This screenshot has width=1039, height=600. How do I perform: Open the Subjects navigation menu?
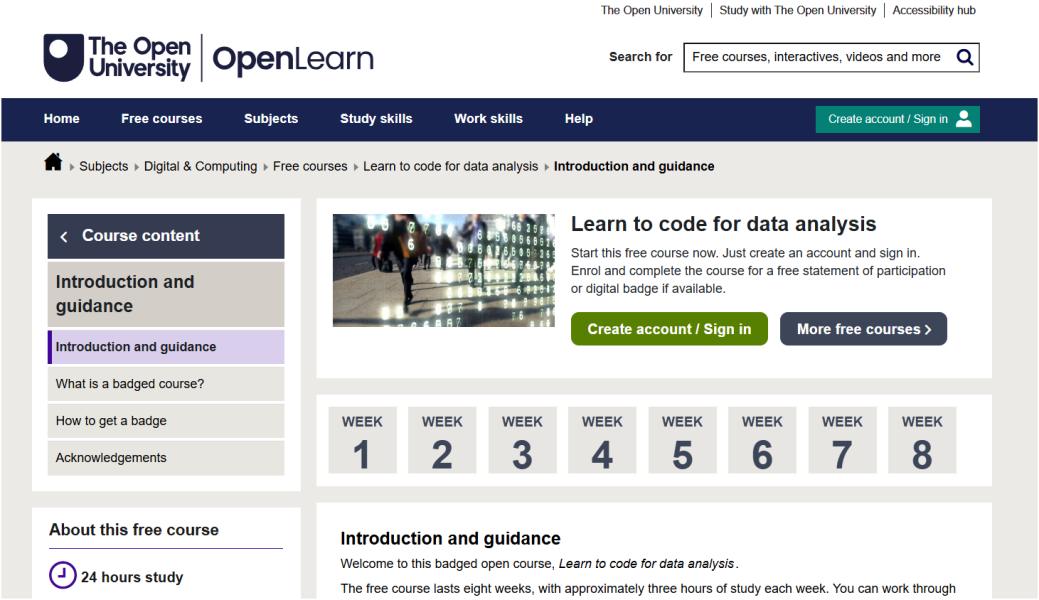tap(271, 119)
